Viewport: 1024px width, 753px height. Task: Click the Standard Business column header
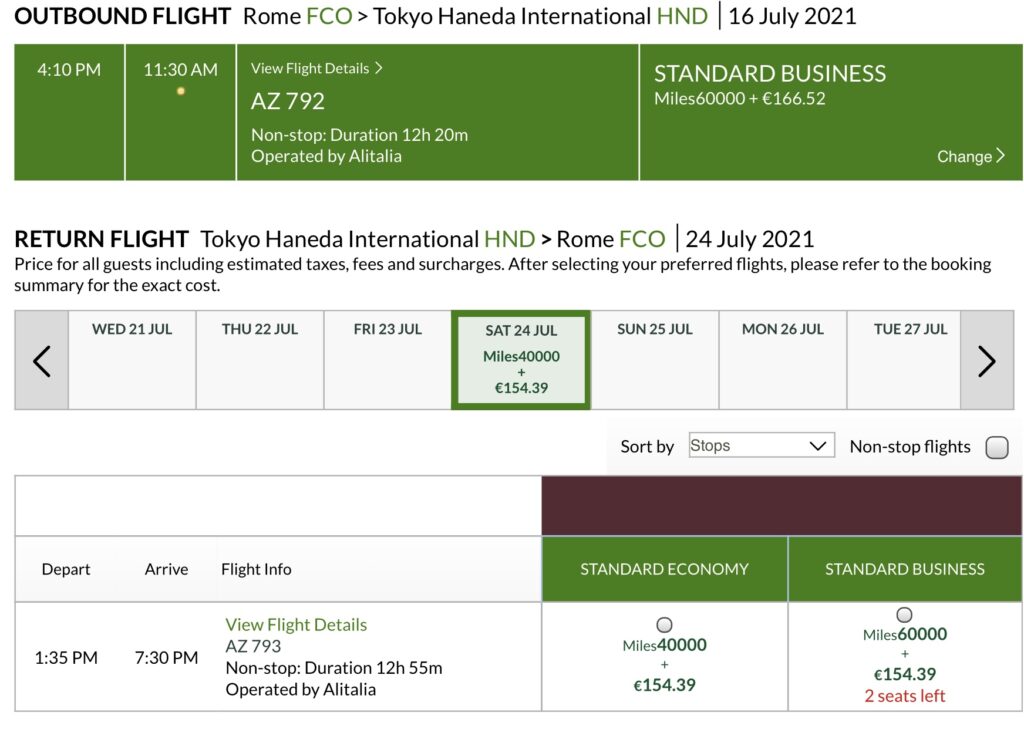[x=904, y=569]
